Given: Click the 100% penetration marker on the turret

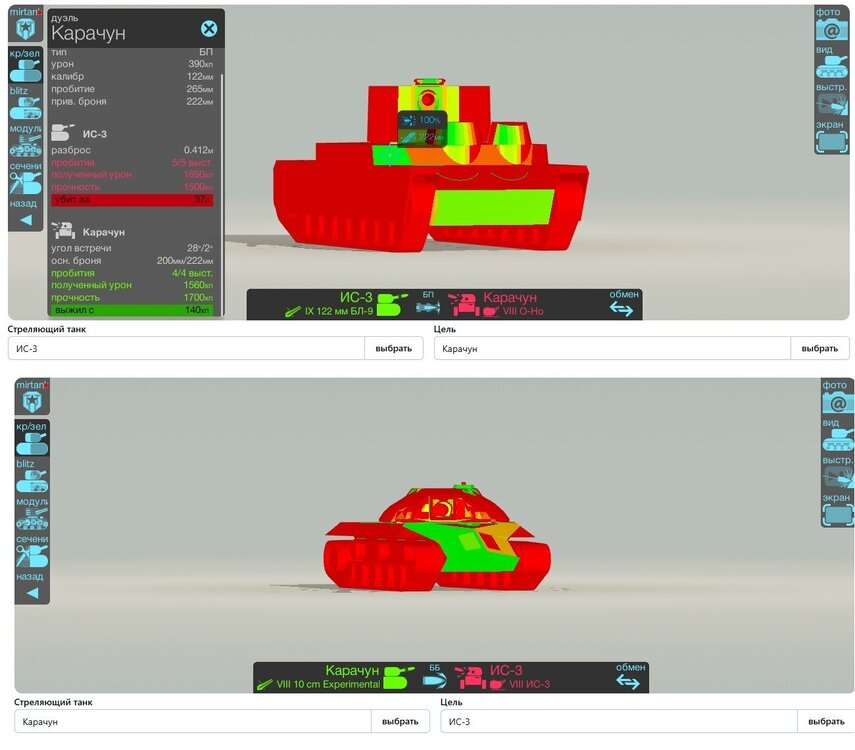Looking at the screenshot, I should coord(423,120).
